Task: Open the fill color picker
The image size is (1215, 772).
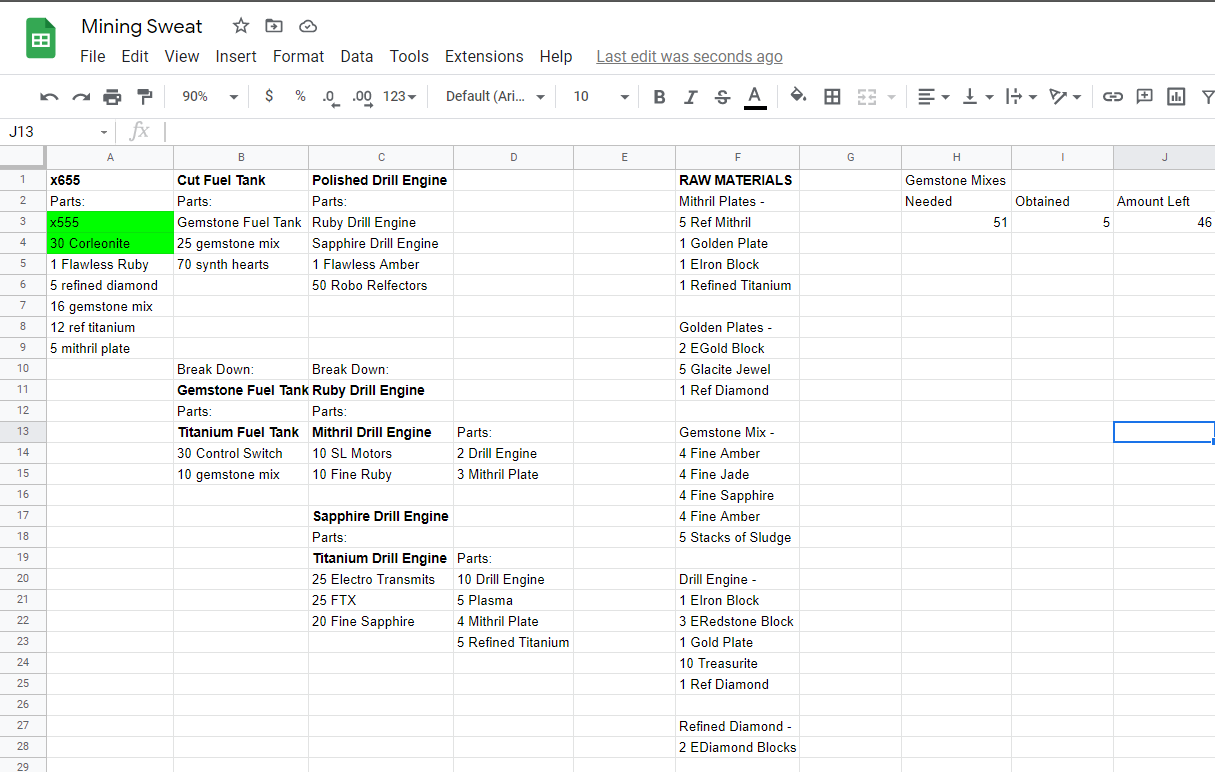Action: point(798,96)
